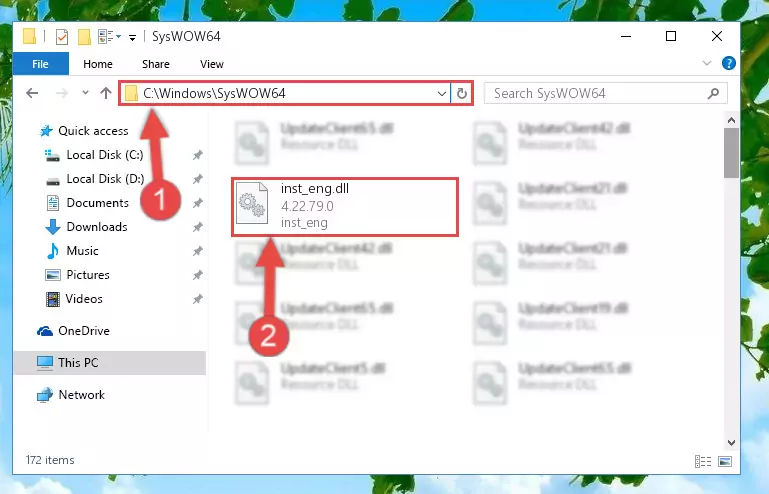Close the SysWOW64 window
Image resolution: width=769 pixels, height=494 pixels.
coord(717,37)
